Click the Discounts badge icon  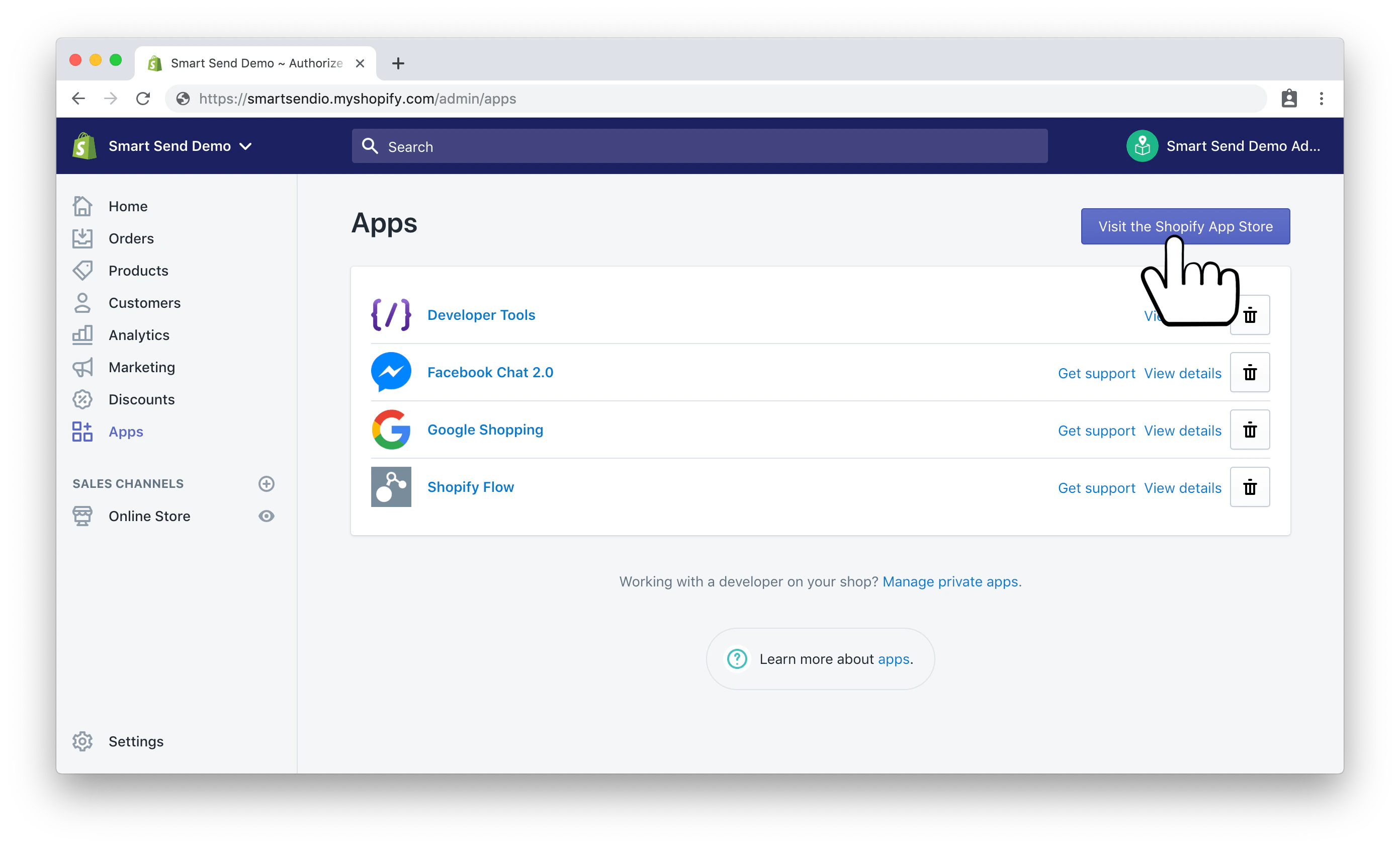click(x=82, y=399)
